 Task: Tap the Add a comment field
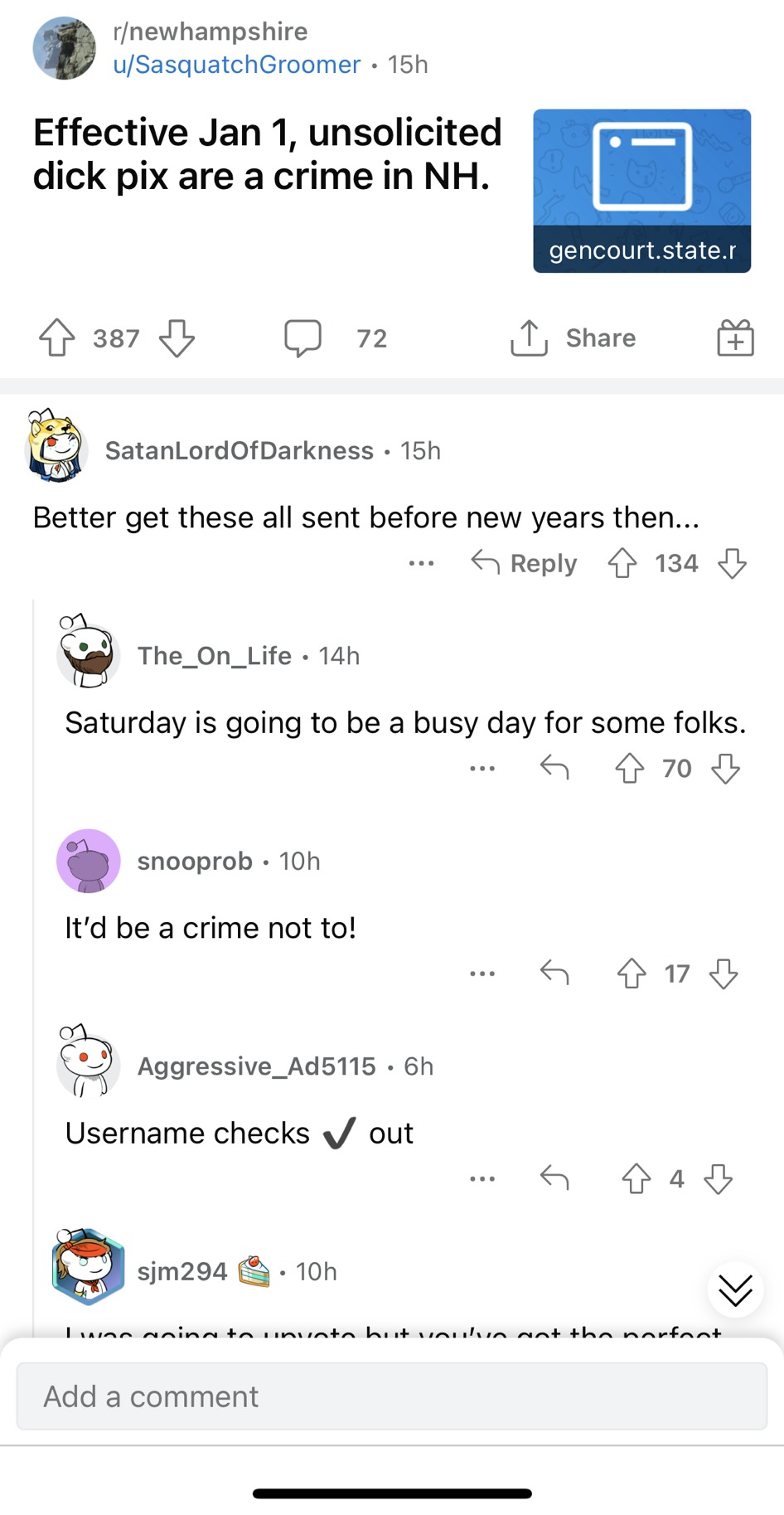coord(391,1396)
